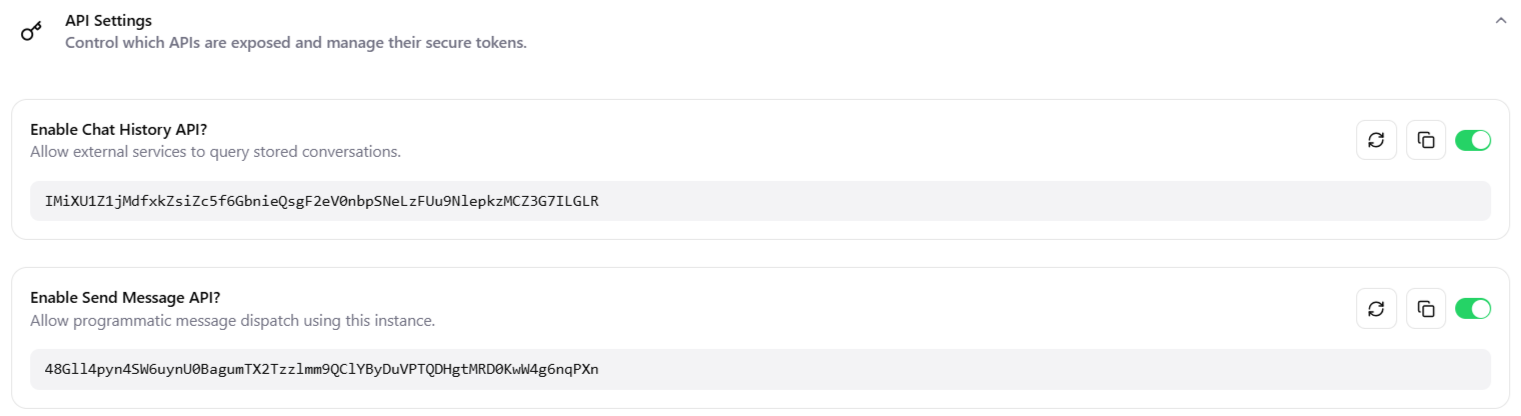Regenerate the Chat History API token
This screenshot has width=1521, height=416.
click(x=1376, y=140)
